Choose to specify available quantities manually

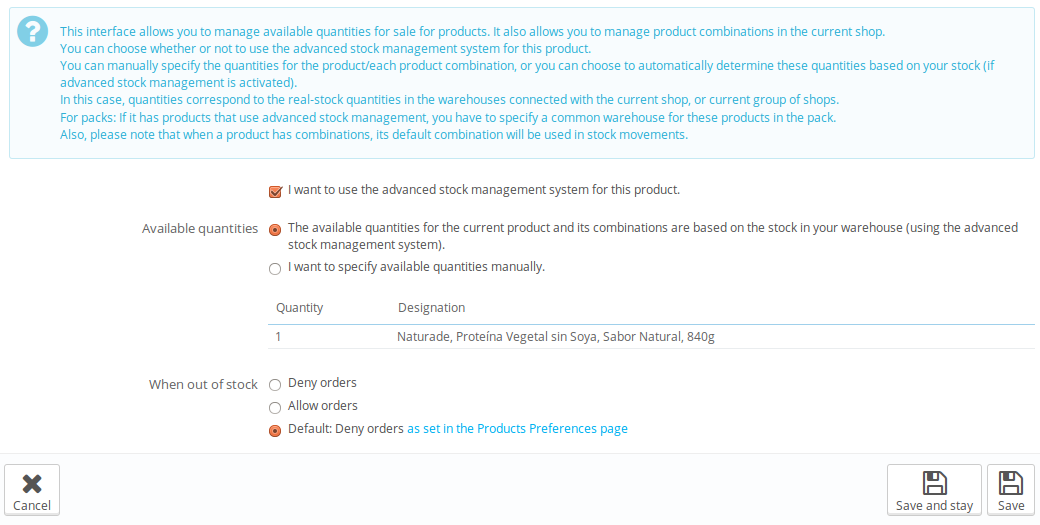275,269
